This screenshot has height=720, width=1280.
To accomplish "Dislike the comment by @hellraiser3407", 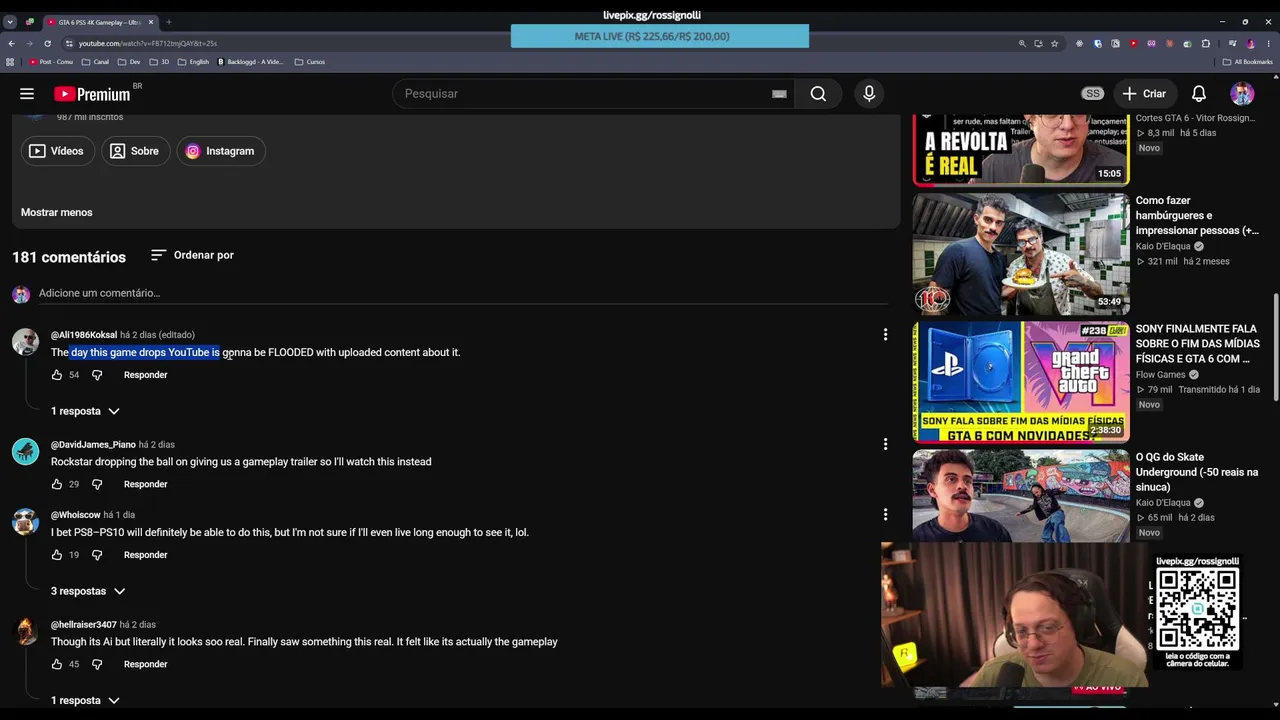I will pos(97,664).
